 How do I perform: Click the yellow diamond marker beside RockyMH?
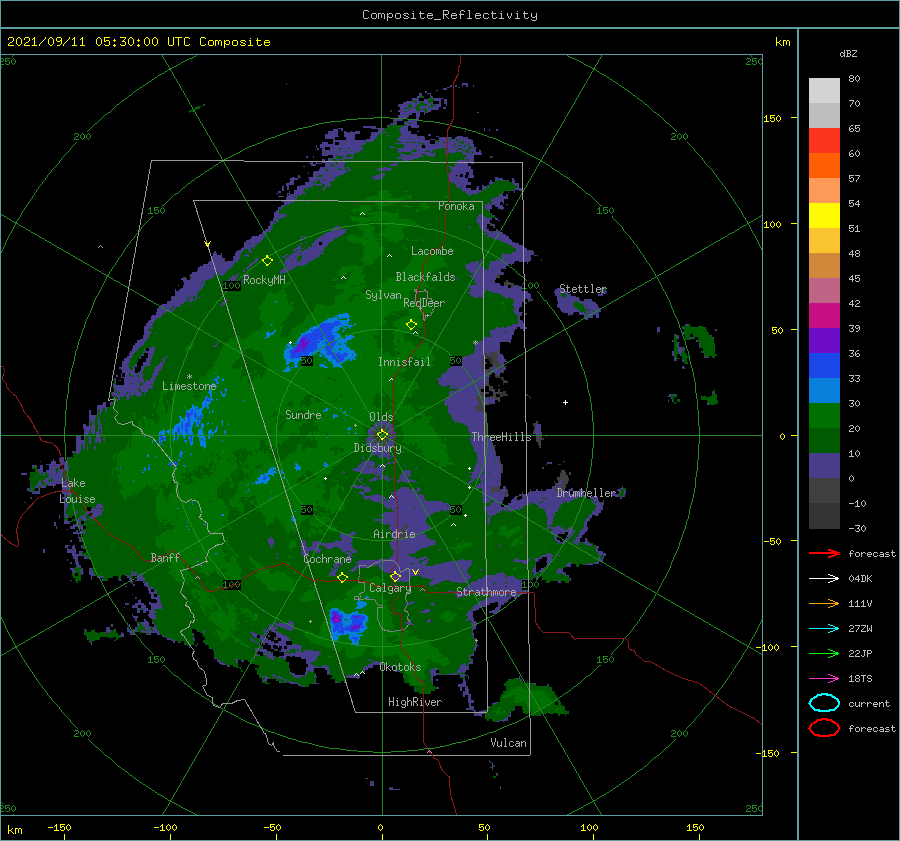(267, 261)
